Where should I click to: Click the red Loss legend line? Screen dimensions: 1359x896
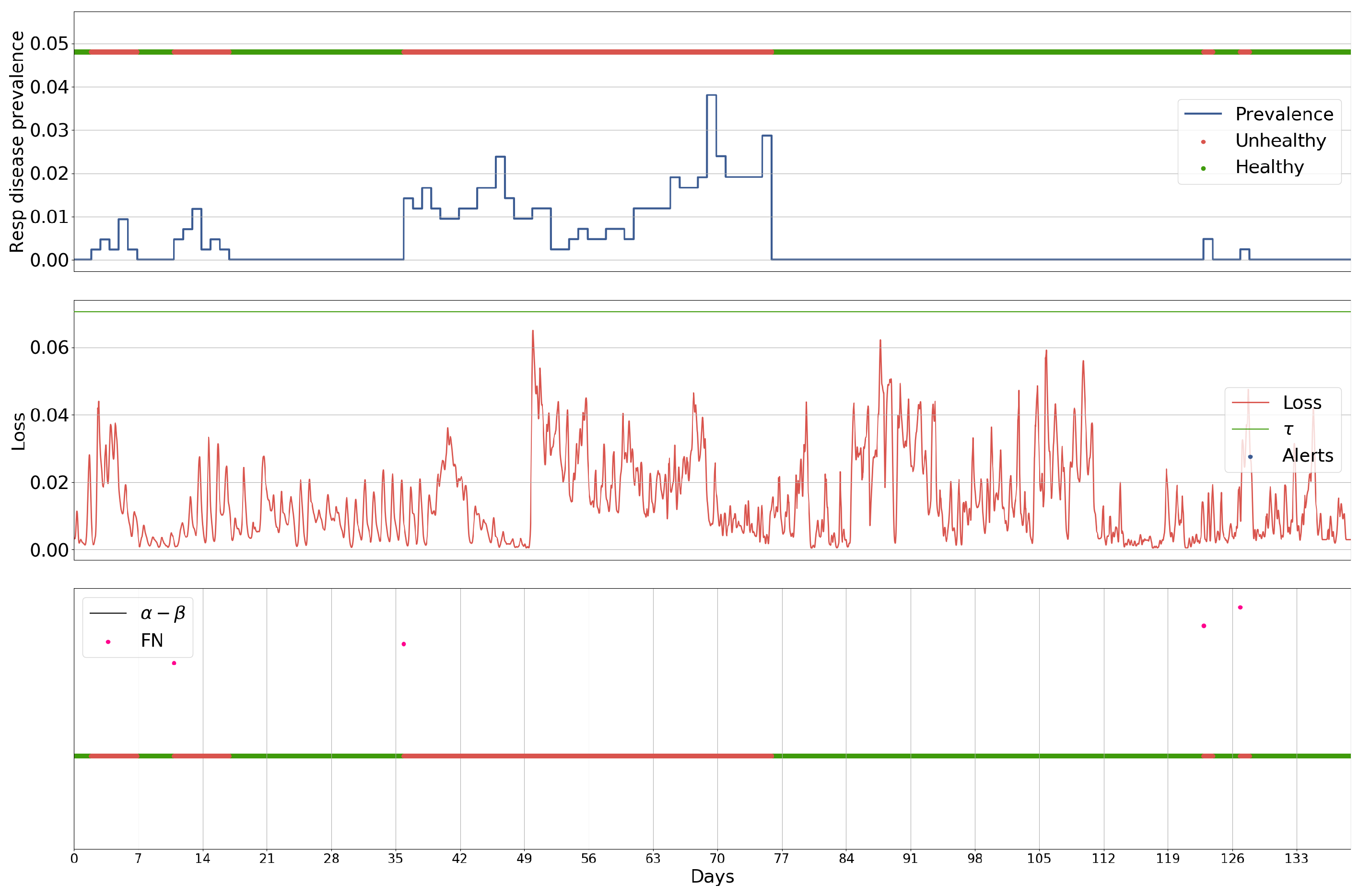1250,403
